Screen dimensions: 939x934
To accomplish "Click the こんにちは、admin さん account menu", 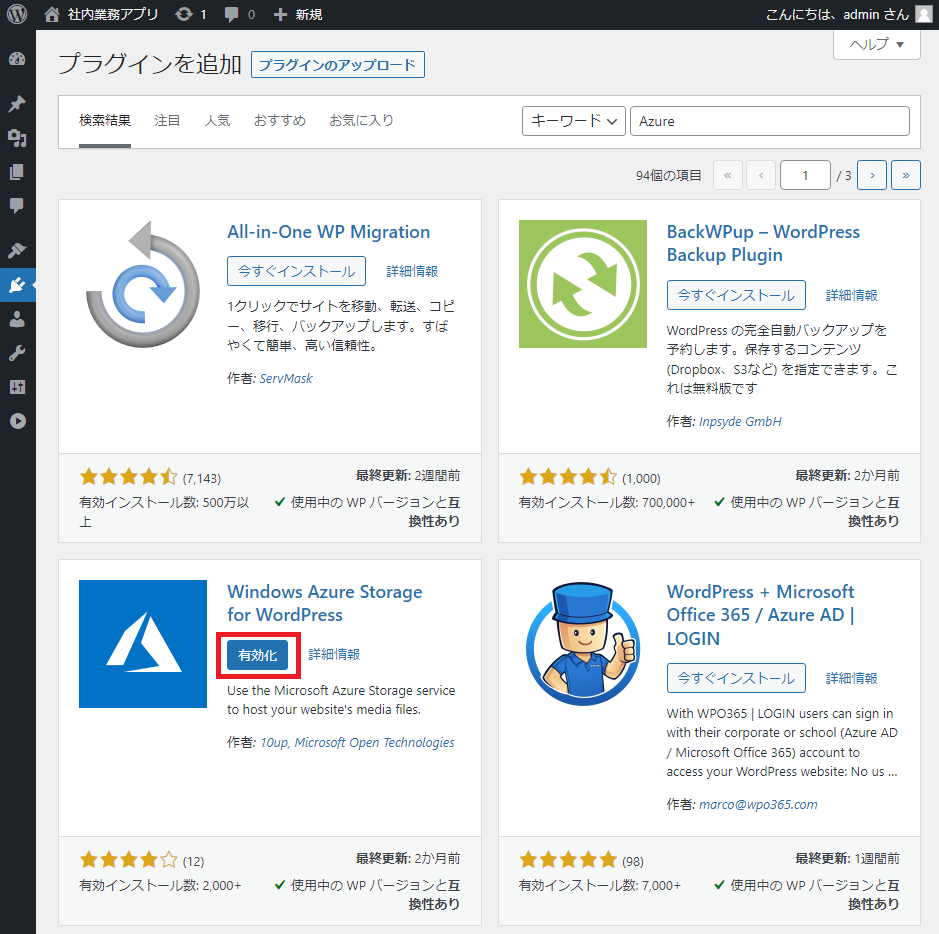I will [849, 14].
